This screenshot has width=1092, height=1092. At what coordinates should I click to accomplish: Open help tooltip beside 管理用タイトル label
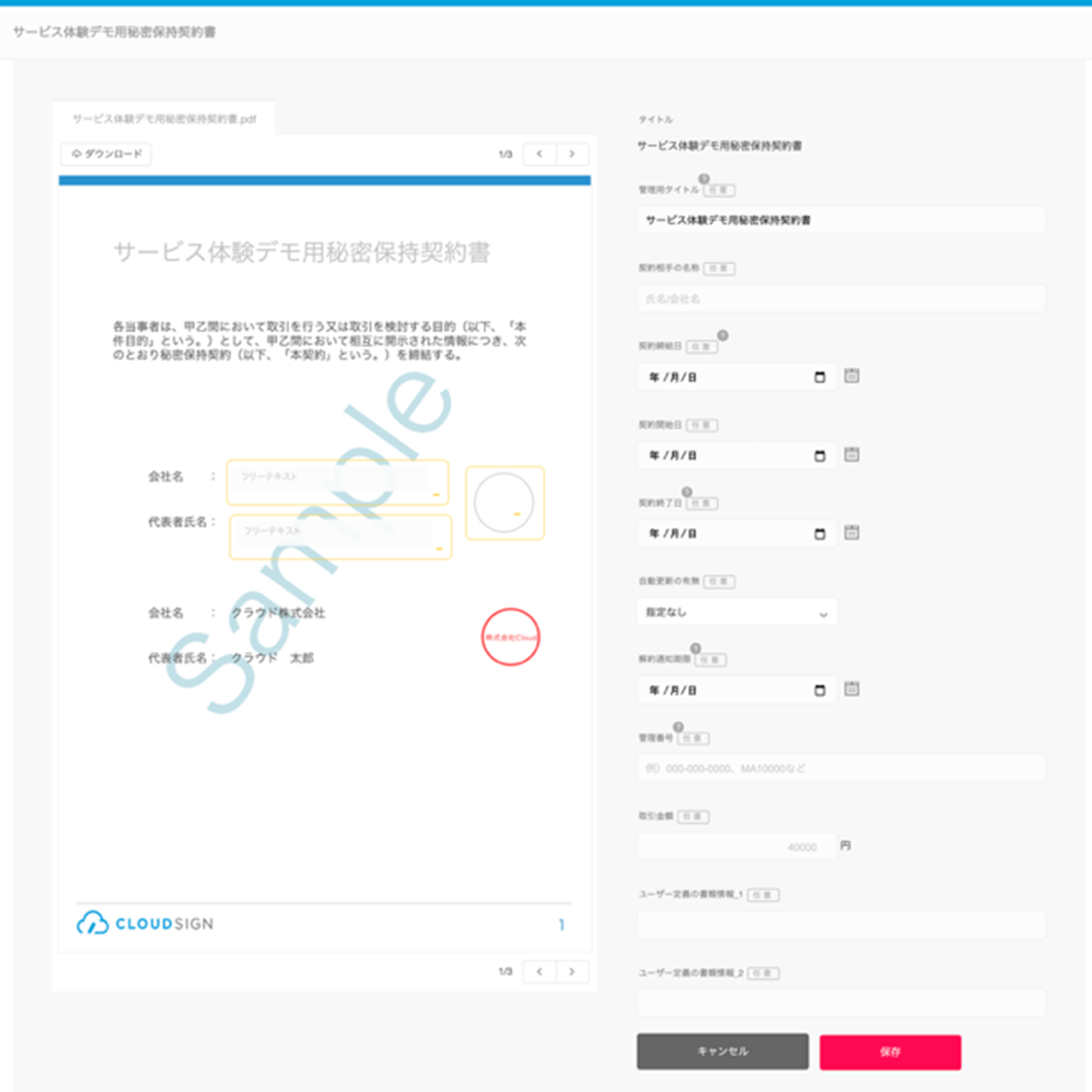(704, 179)
